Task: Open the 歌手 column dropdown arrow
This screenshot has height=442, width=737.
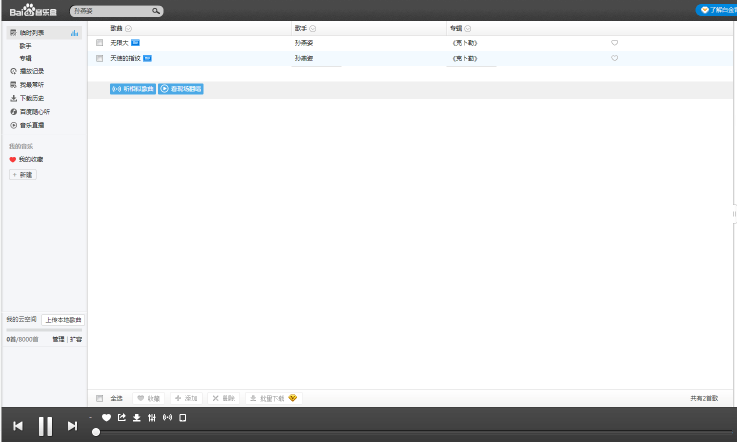Action: (313, 29)
